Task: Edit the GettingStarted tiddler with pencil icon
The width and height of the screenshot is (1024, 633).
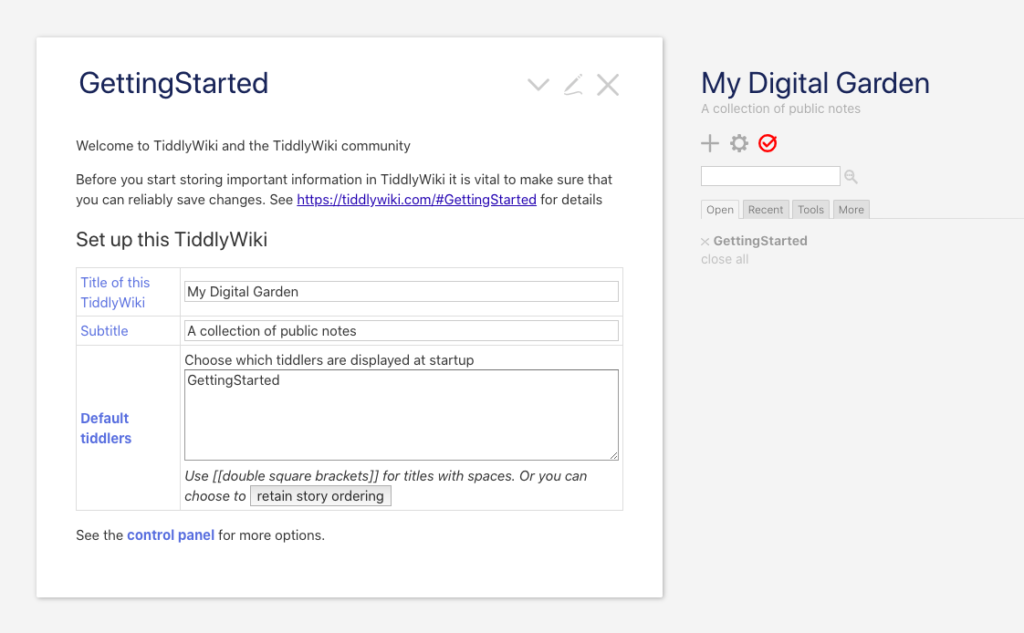Action: coord(573,85)
